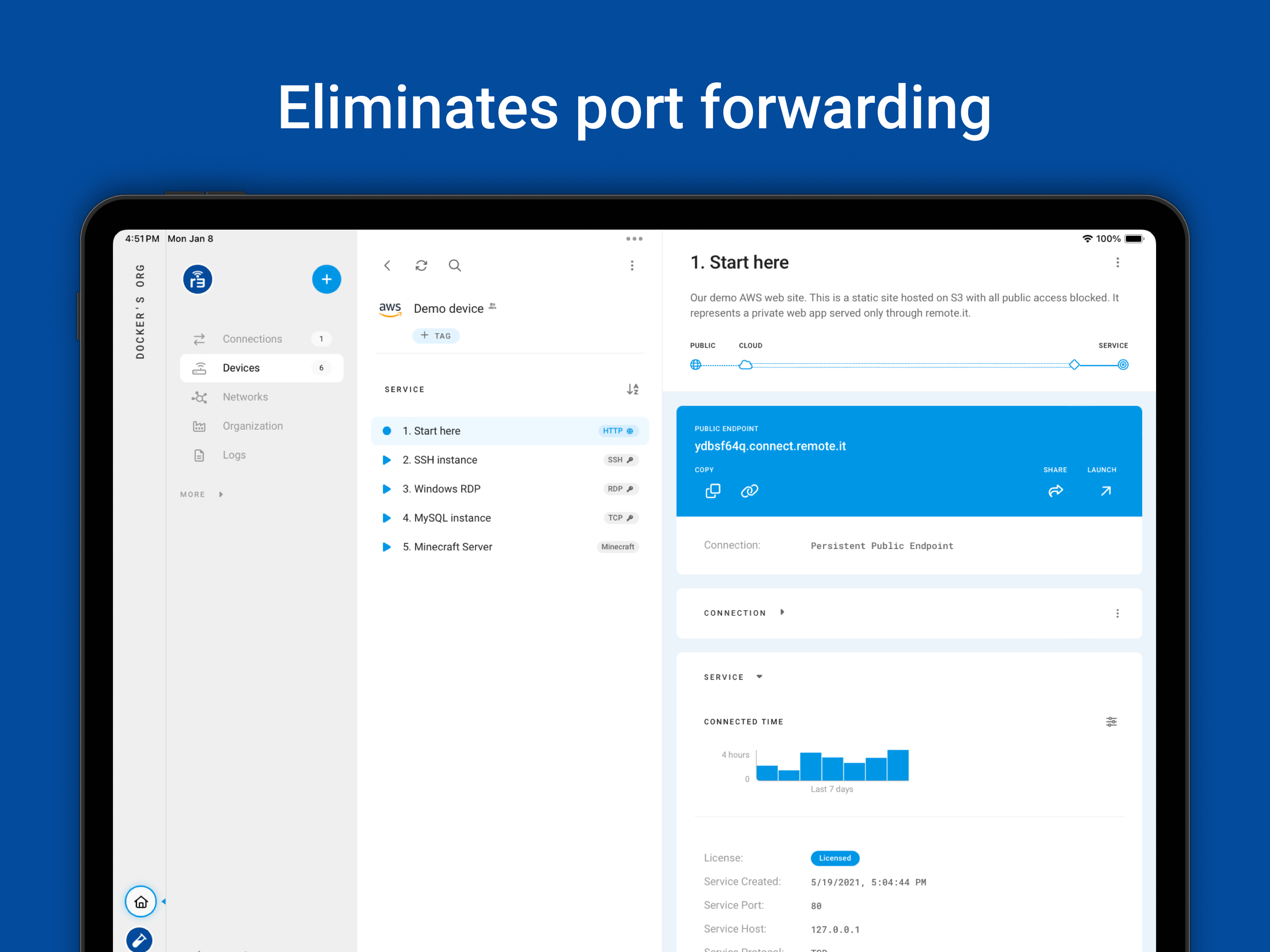Open the Connections sidebar item
The width and height of the screenshot is (1270, 952).
pos(252,339)
